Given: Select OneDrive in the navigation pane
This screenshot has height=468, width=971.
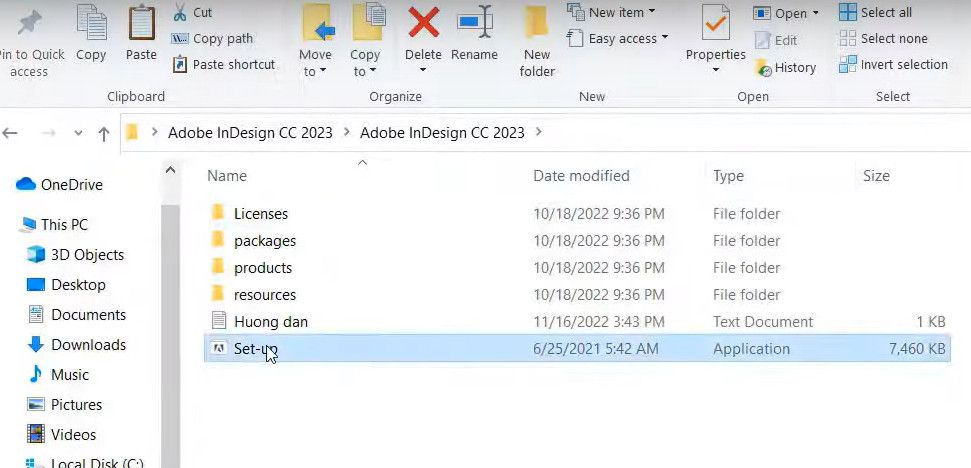Looking at the screenshot, I should (71, 185).
